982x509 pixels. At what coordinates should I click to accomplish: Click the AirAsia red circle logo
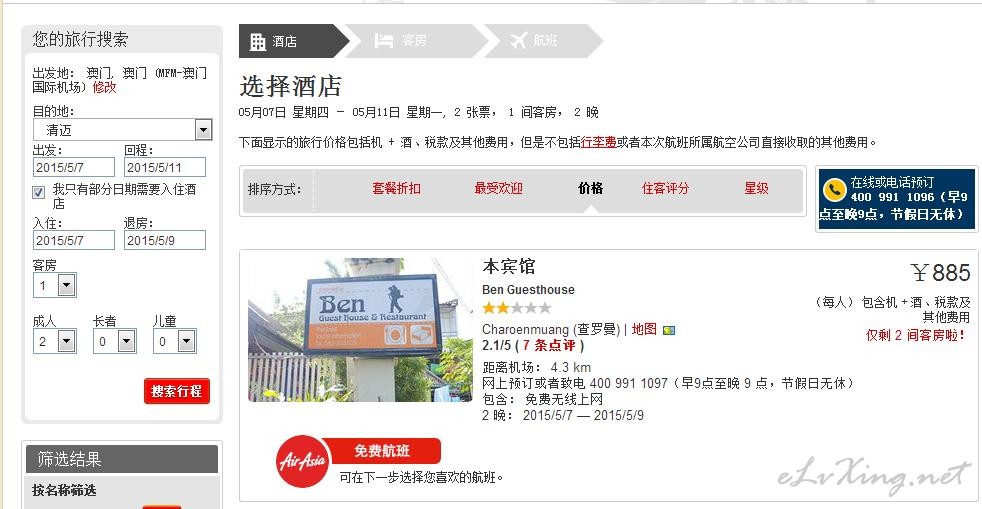click(302, 461)
